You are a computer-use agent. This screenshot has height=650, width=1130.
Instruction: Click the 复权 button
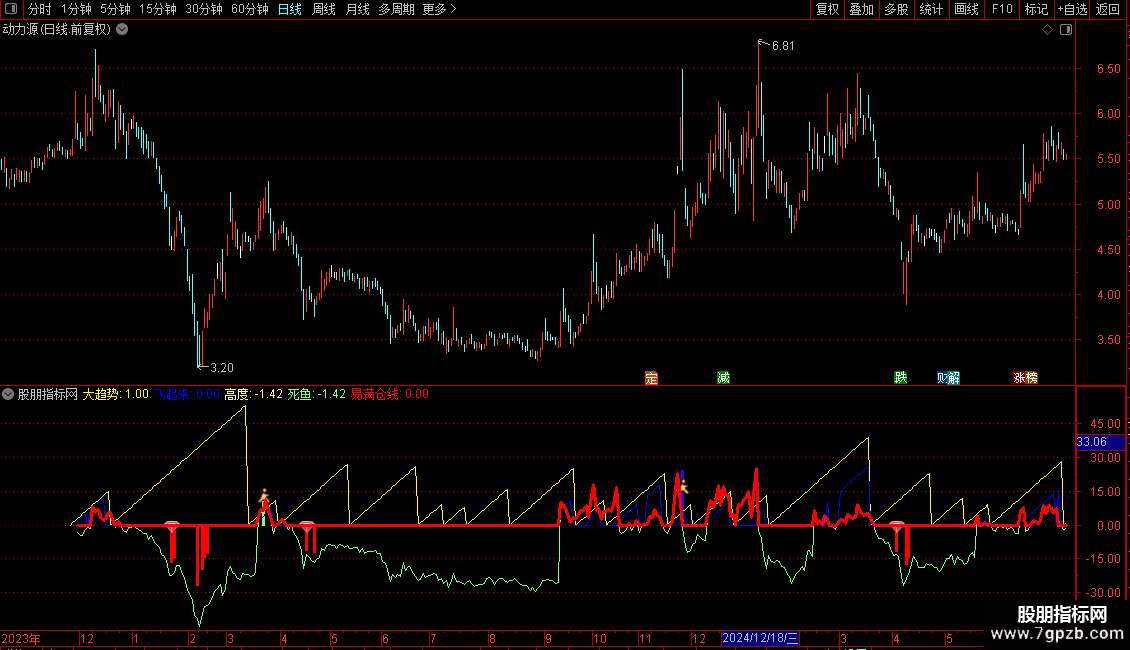pos(827,9)
